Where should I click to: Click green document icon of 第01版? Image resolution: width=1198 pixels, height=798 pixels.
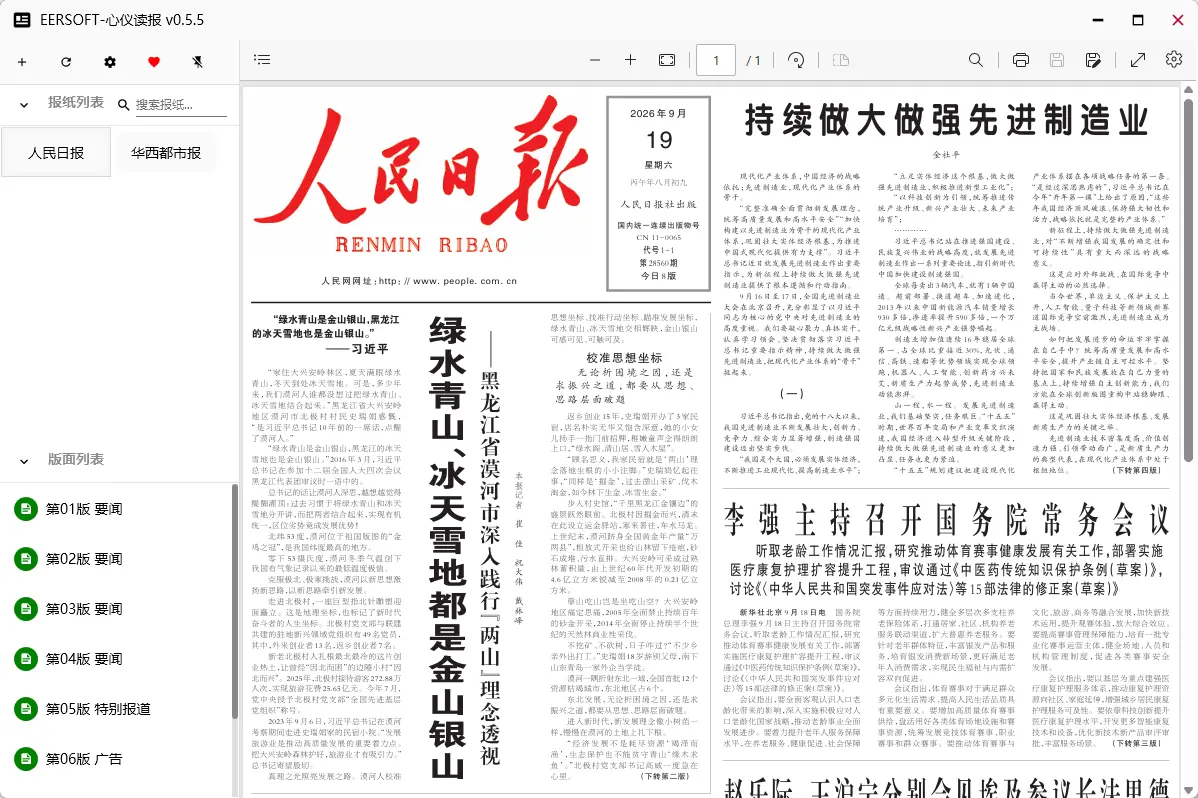(26, 509)
